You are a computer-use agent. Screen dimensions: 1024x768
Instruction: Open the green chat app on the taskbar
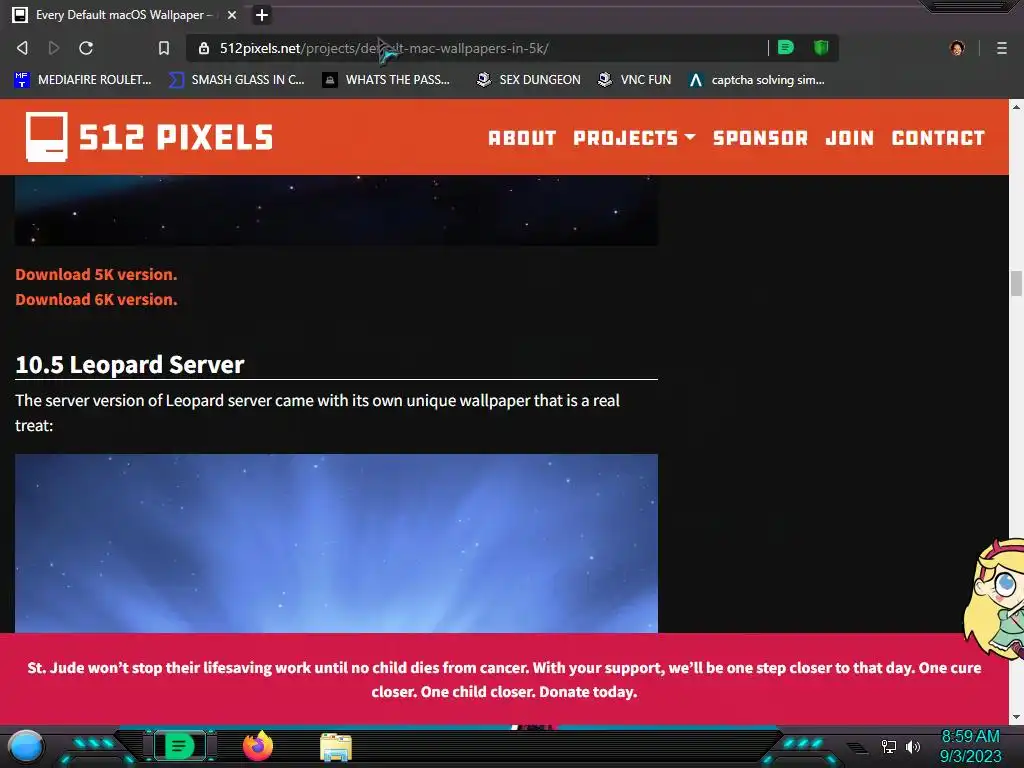179,746
